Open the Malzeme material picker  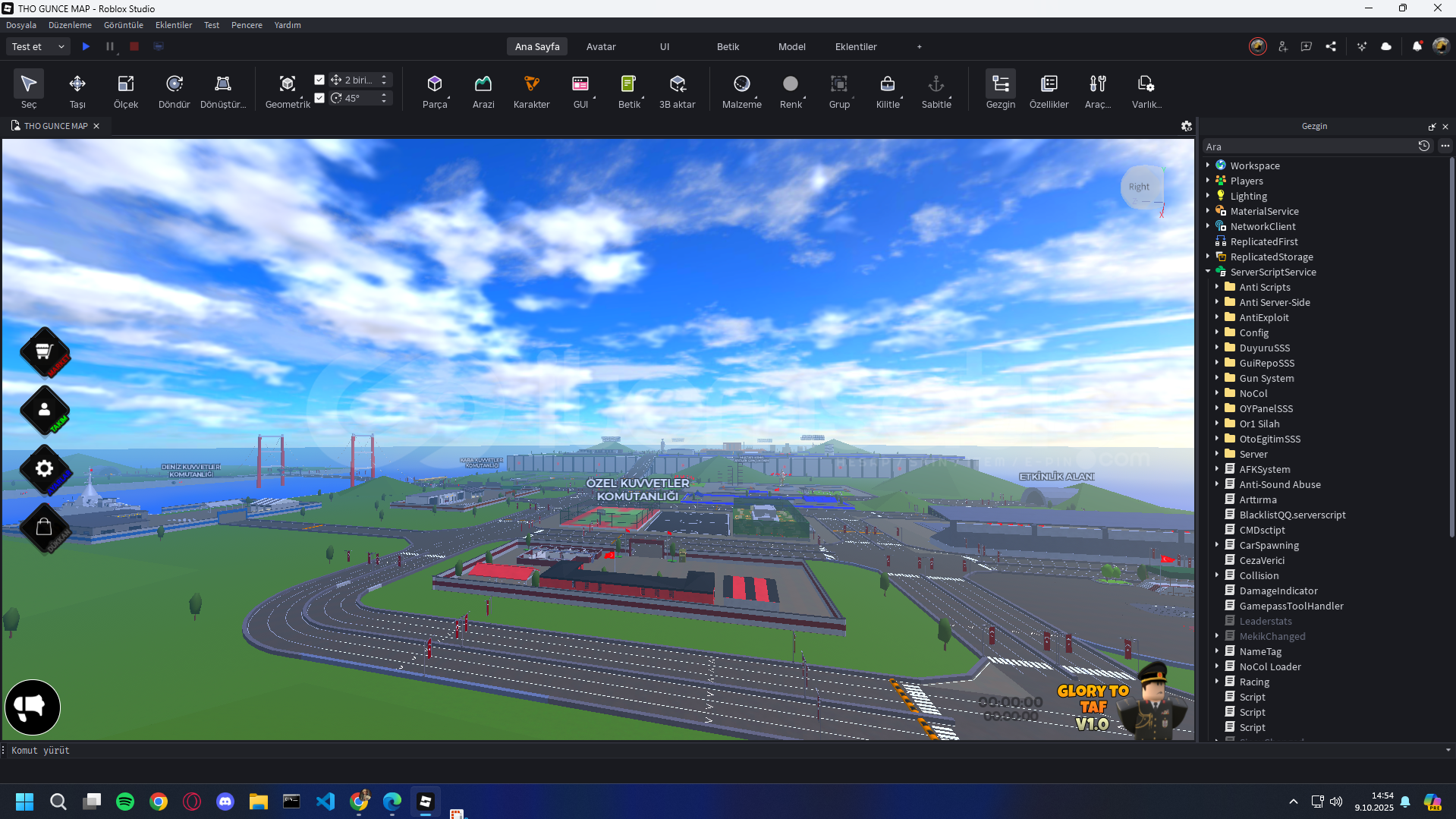pyautogui.click(x=742, y=90)
